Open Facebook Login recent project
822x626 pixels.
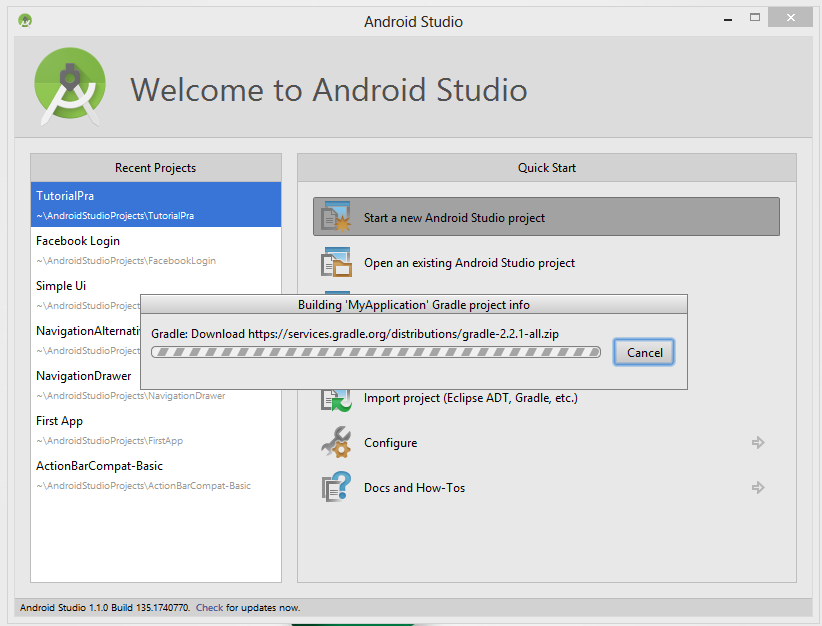pyautogui.click(x=156, y=250)
